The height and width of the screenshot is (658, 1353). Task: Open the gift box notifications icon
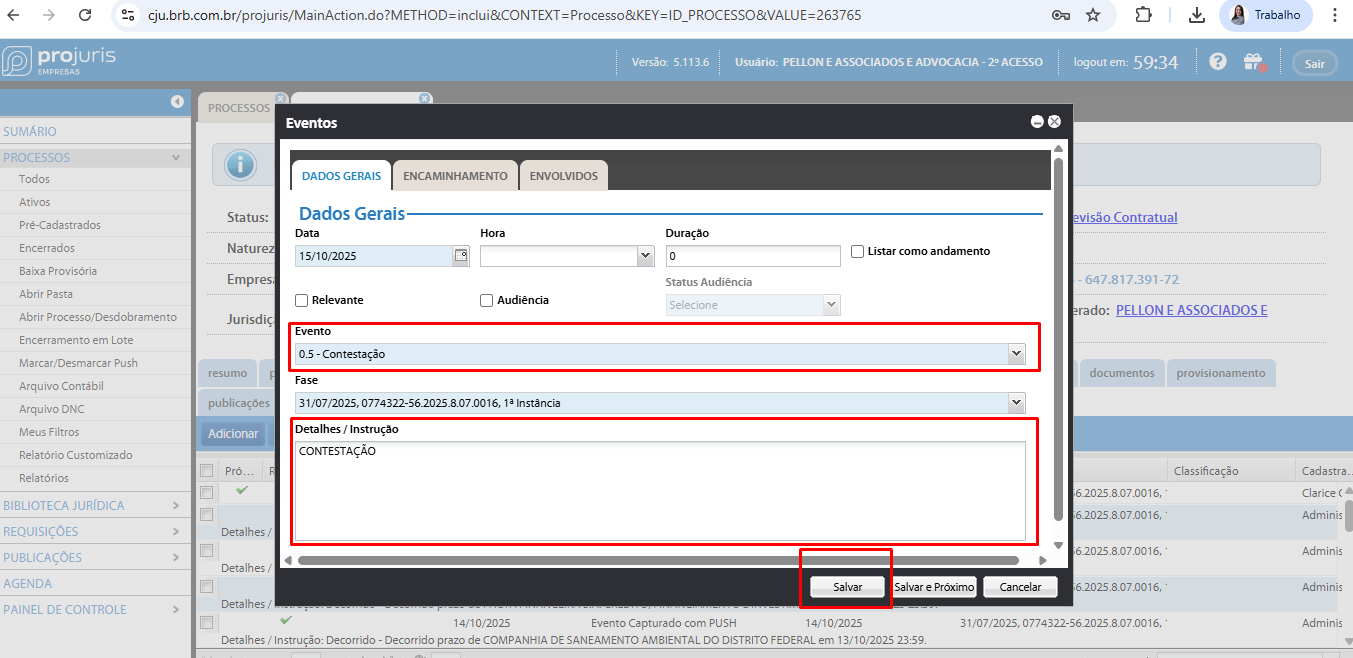(x=1253, y=62)
